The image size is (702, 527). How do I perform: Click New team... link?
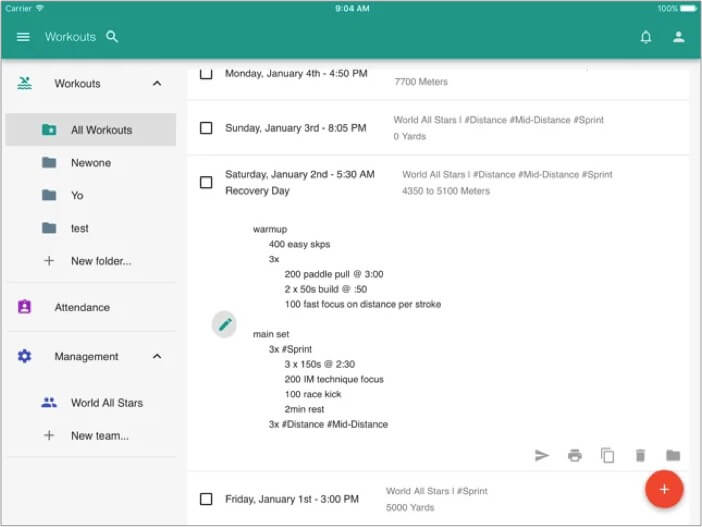100,435
